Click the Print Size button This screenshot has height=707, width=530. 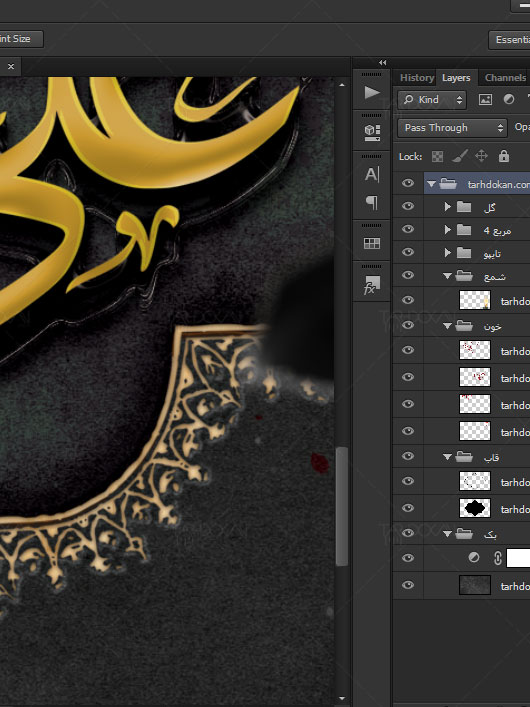20,39
